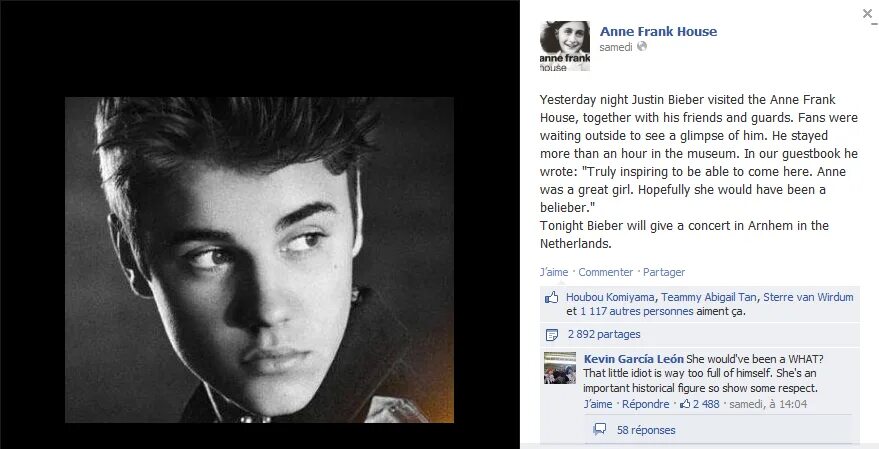
Task: Close the photo viewer with the X
Action: coord(867,14)
